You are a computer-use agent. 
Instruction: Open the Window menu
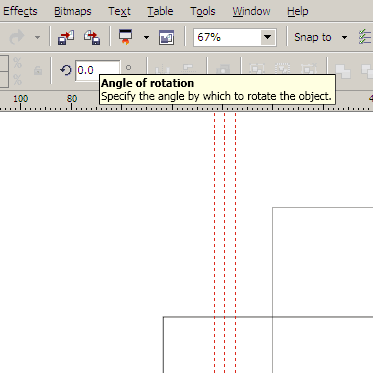coord(251,11)
